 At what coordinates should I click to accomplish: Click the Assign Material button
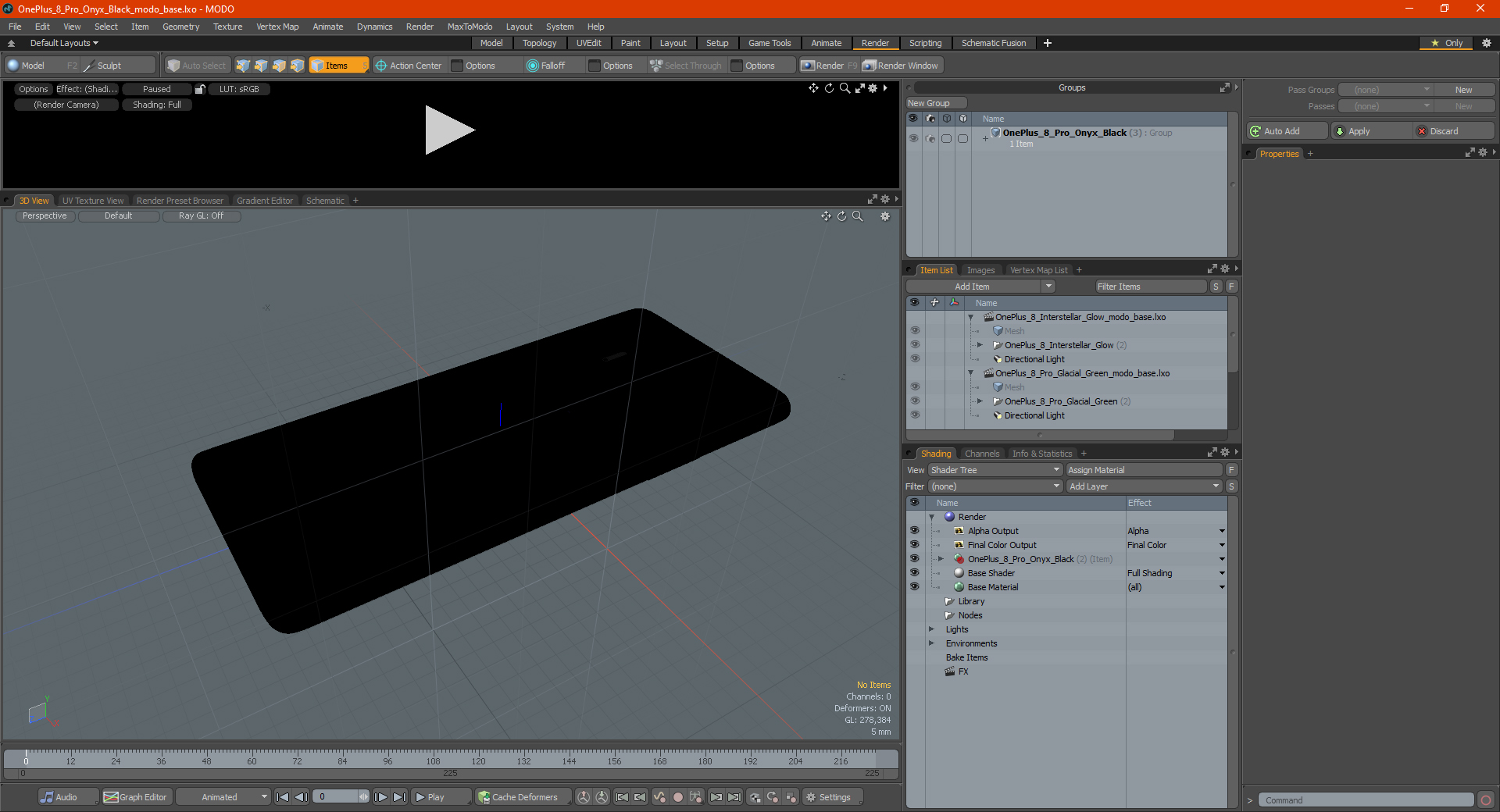pos(1144,470)
